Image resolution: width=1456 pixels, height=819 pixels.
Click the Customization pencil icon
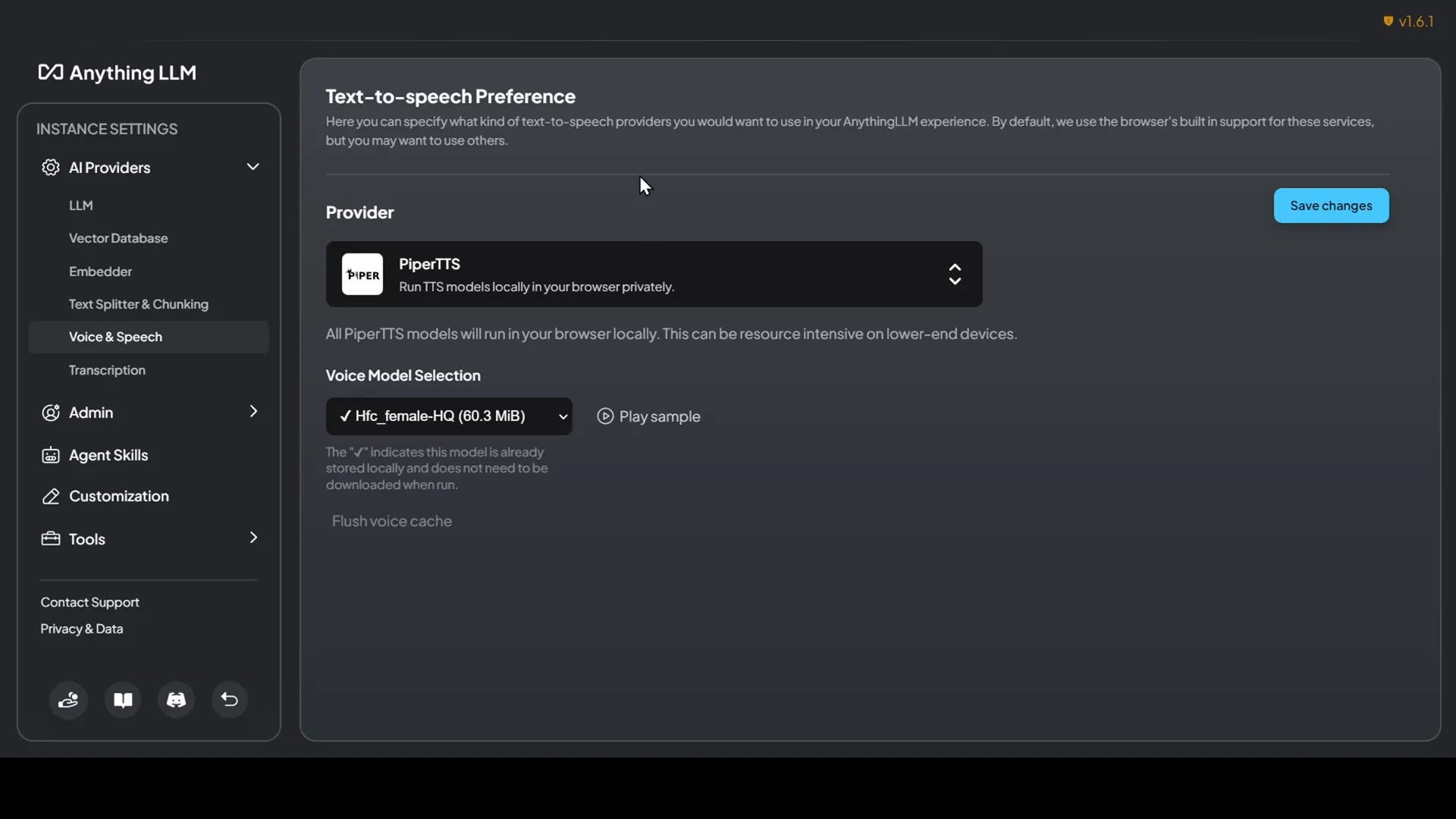(49, 497)
